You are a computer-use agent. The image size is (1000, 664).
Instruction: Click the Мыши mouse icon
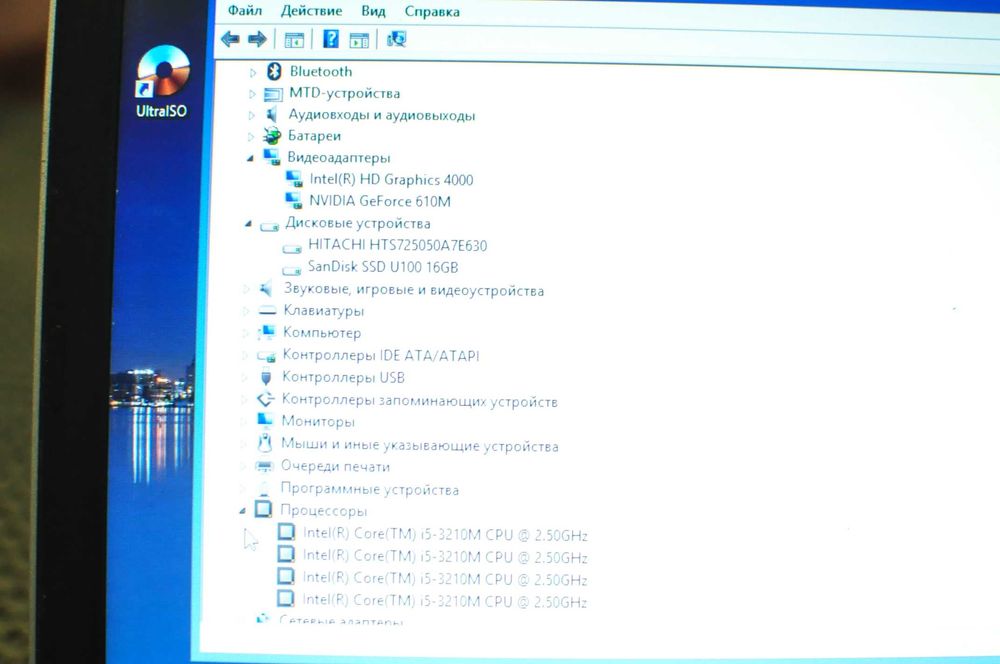[x=264, y=443]
